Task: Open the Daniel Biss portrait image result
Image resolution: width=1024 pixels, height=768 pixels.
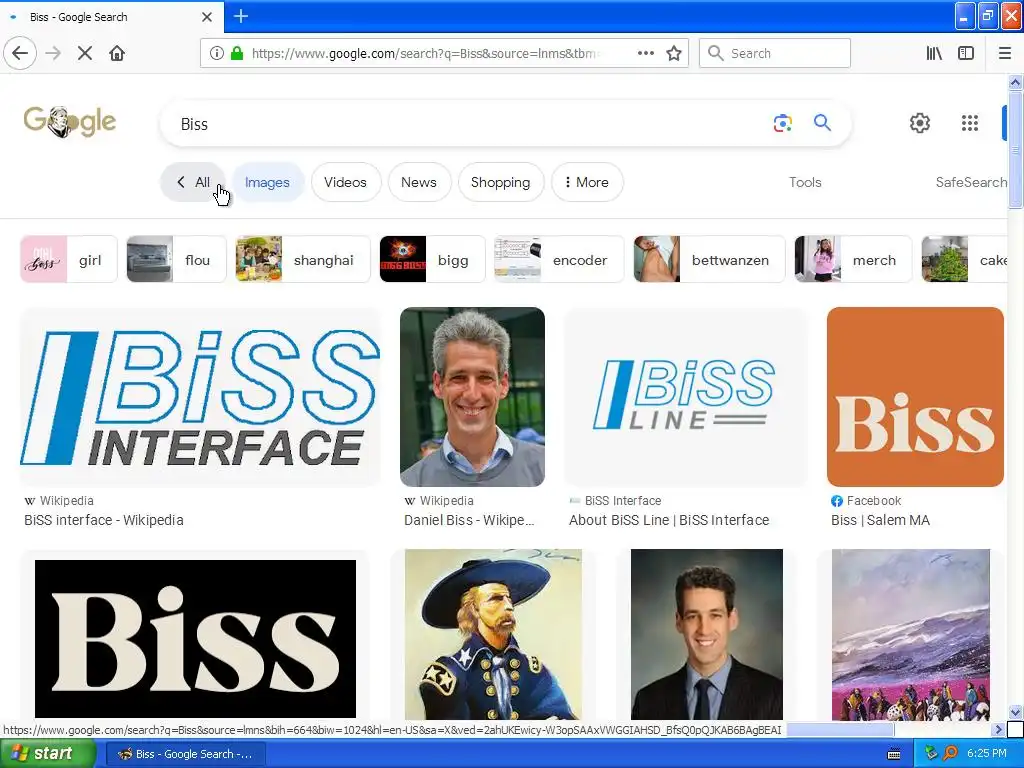Action: pos(472,397)
